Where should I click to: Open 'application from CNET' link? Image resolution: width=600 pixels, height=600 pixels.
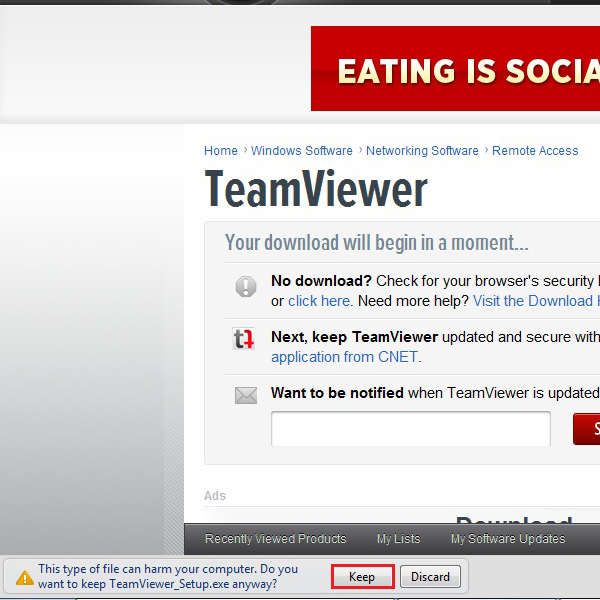pos(344,357)
